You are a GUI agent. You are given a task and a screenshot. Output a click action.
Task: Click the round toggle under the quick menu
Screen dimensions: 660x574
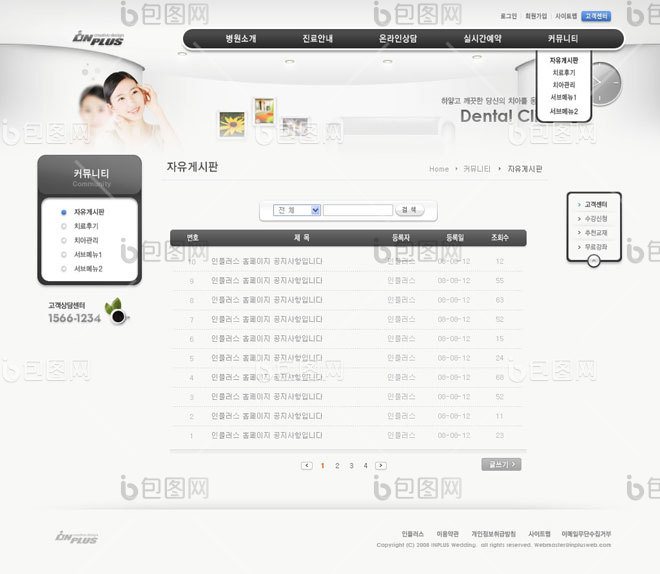pyautogui.click(x=594, y=260)
